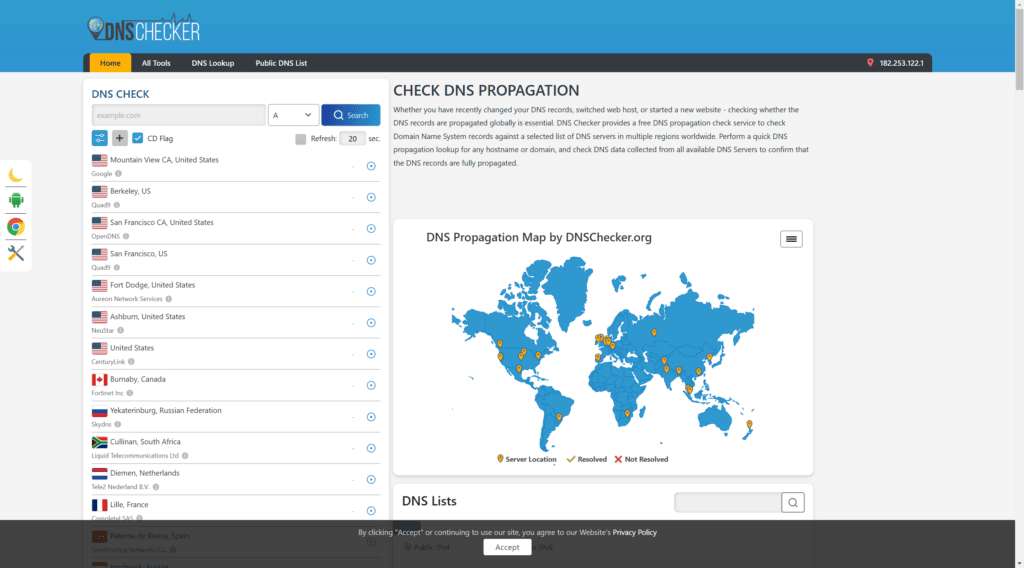
Task: Open the Android app icon in sidebar
Action: click(16, 200)
